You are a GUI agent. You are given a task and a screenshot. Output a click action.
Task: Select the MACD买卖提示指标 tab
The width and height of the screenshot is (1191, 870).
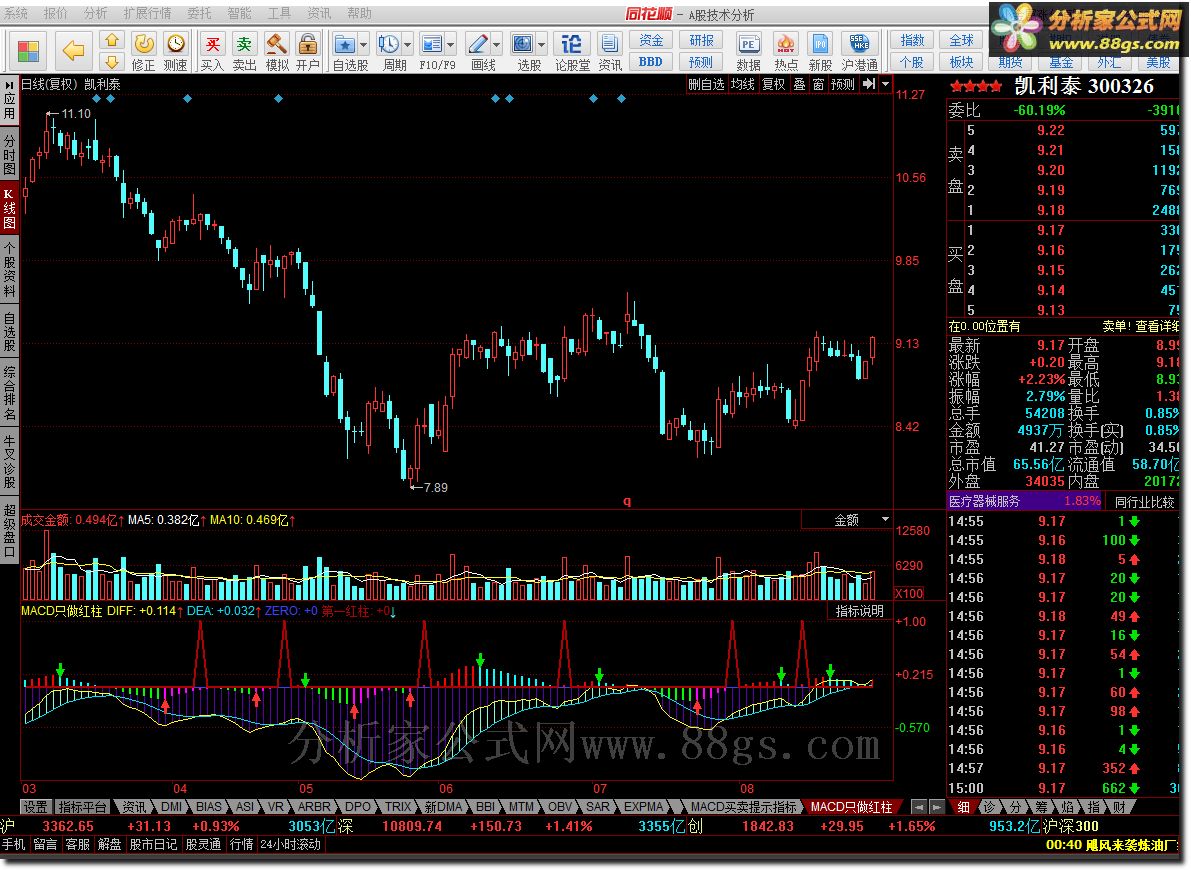[x=744, y=807]
